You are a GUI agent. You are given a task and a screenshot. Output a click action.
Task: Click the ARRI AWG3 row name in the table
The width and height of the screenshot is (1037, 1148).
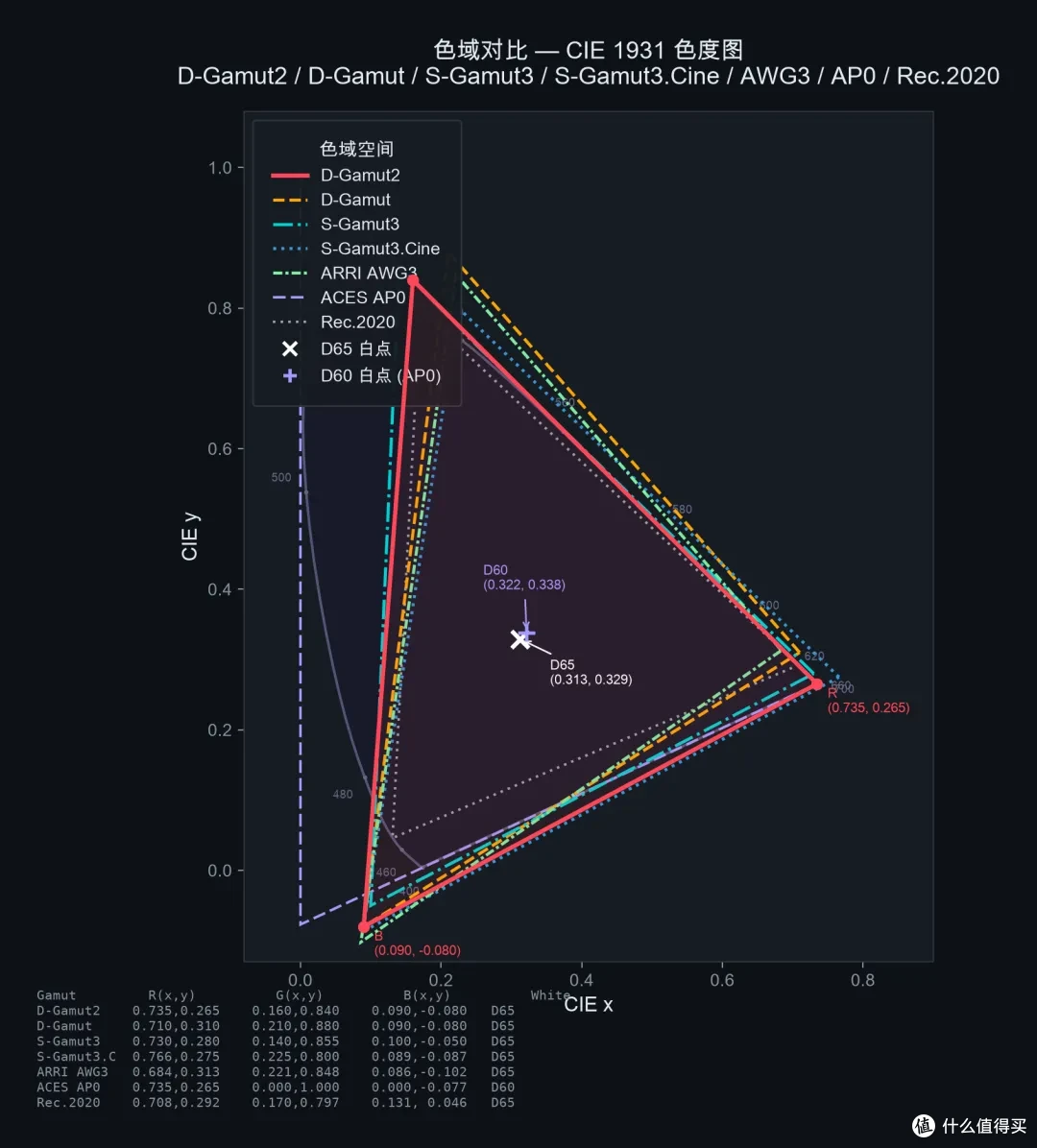[x=73, y=1072]
